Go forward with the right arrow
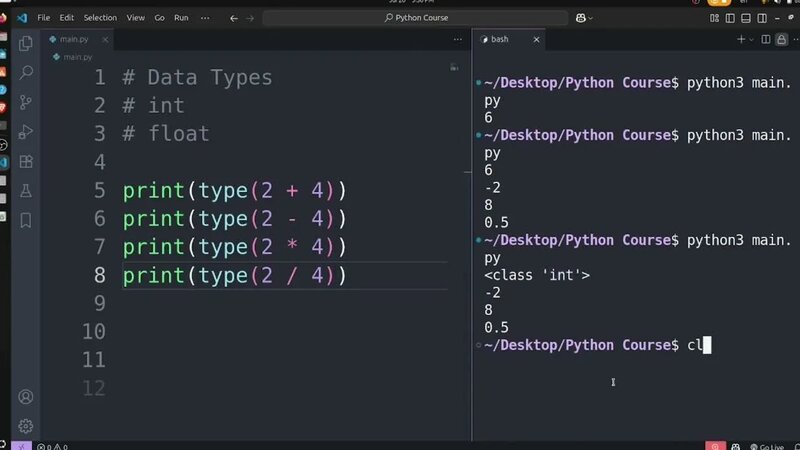The image size is (800, 450). tap(250, 18)
